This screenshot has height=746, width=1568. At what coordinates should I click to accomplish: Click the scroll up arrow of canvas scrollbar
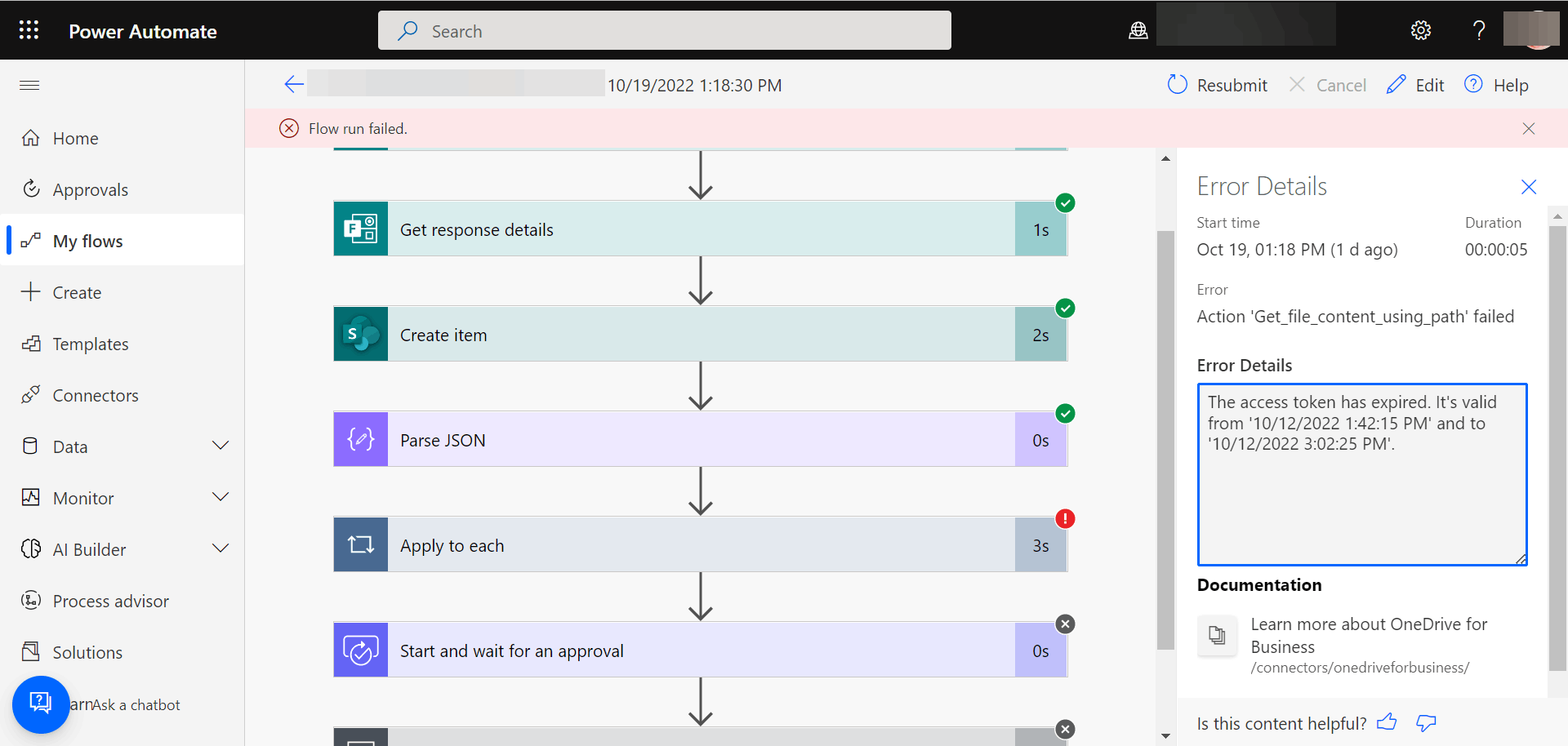pos(1165,158)
